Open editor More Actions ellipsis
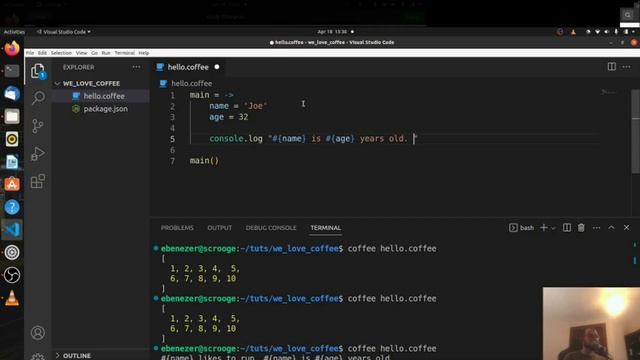 click(x=627, y=67)
